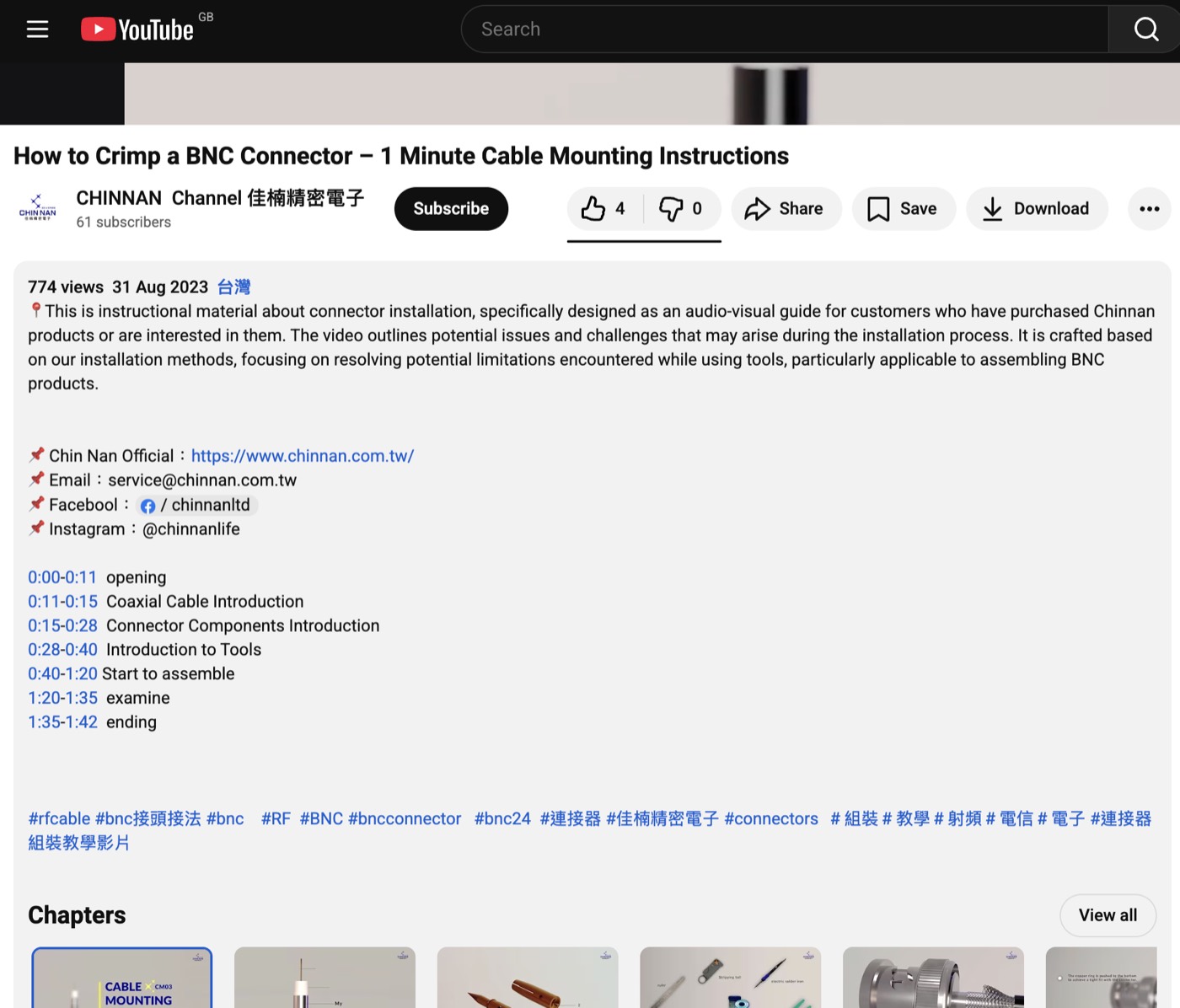Click the video title heading
1180x1008 pixels.
[401, 156]
